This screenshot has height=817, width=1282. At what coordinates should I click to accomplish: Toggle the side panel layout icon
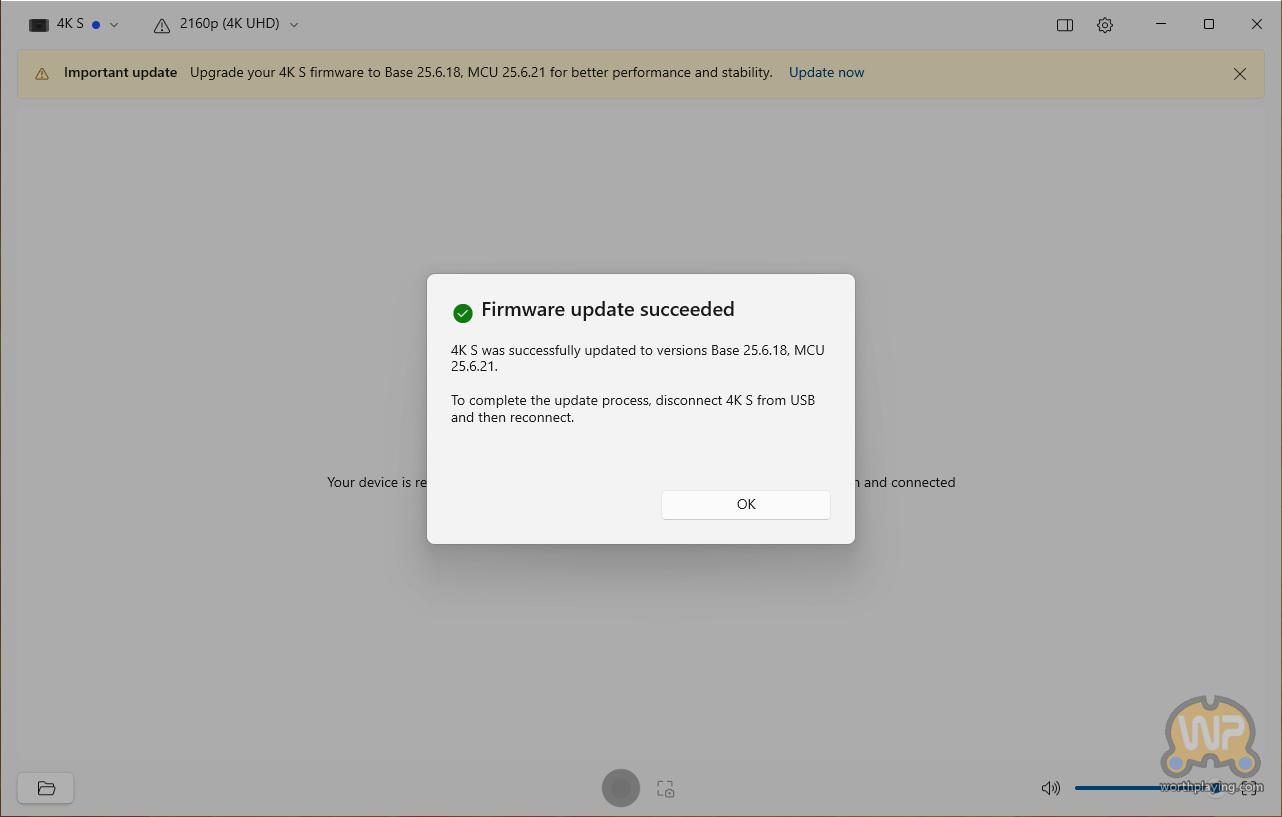click(1064, 25)
